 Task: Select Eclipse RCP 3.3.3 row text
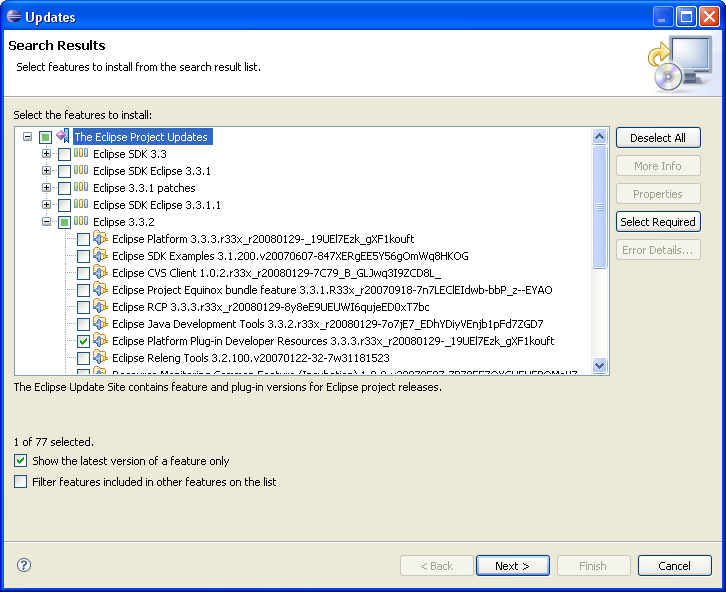270,307
